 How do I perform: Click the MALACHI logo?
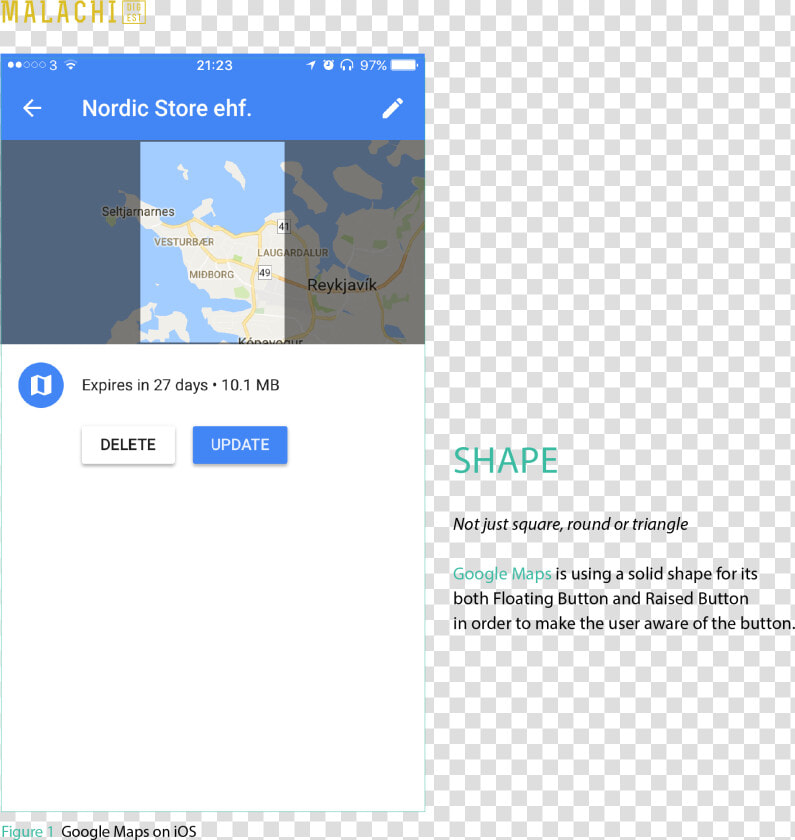pos(73,12)
